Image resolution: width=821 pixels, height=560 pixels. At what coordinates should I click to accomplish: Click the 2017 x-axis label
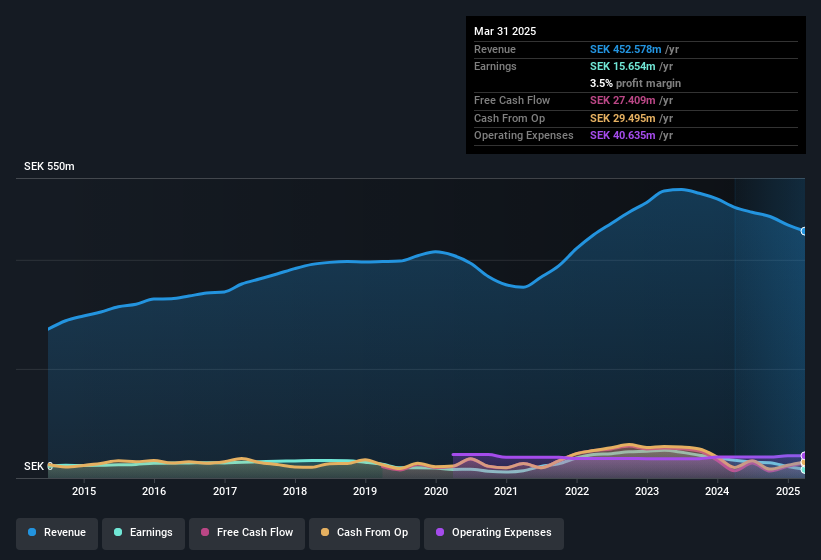pyautogui.click(x=225, y=491)
